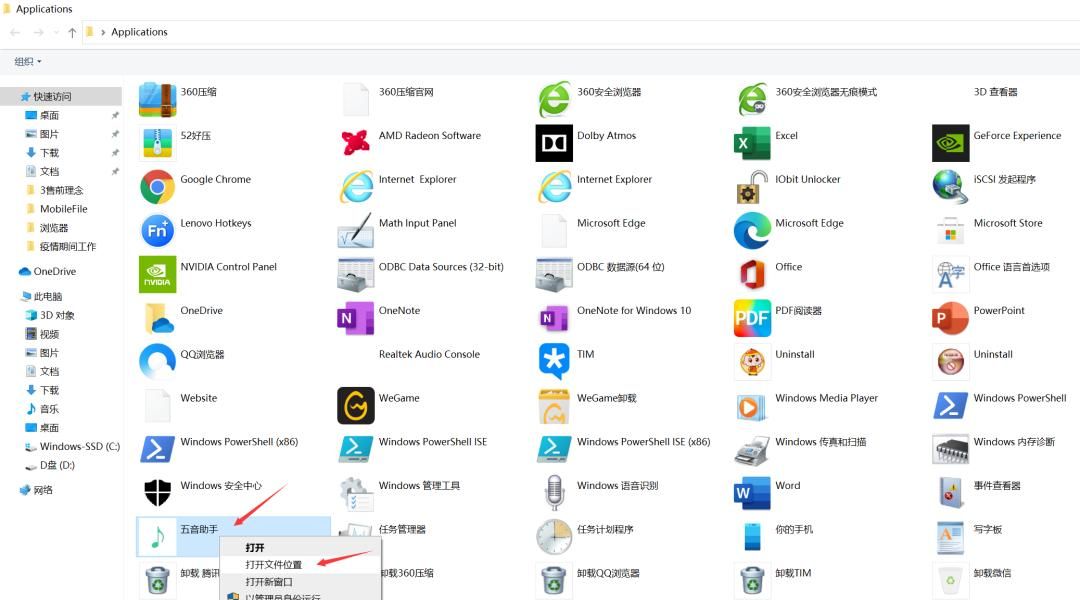Viewport: 1080px width, 600px height.
Task: Launch 360安全浏览器 from the app list
Action: [554, 99]
